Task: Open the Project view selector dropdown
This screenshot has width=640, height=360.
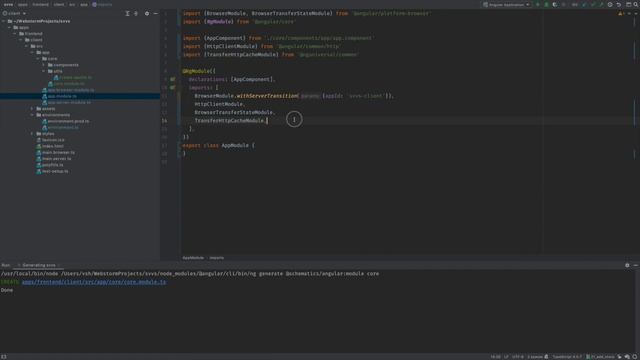Action: [14, 13]
